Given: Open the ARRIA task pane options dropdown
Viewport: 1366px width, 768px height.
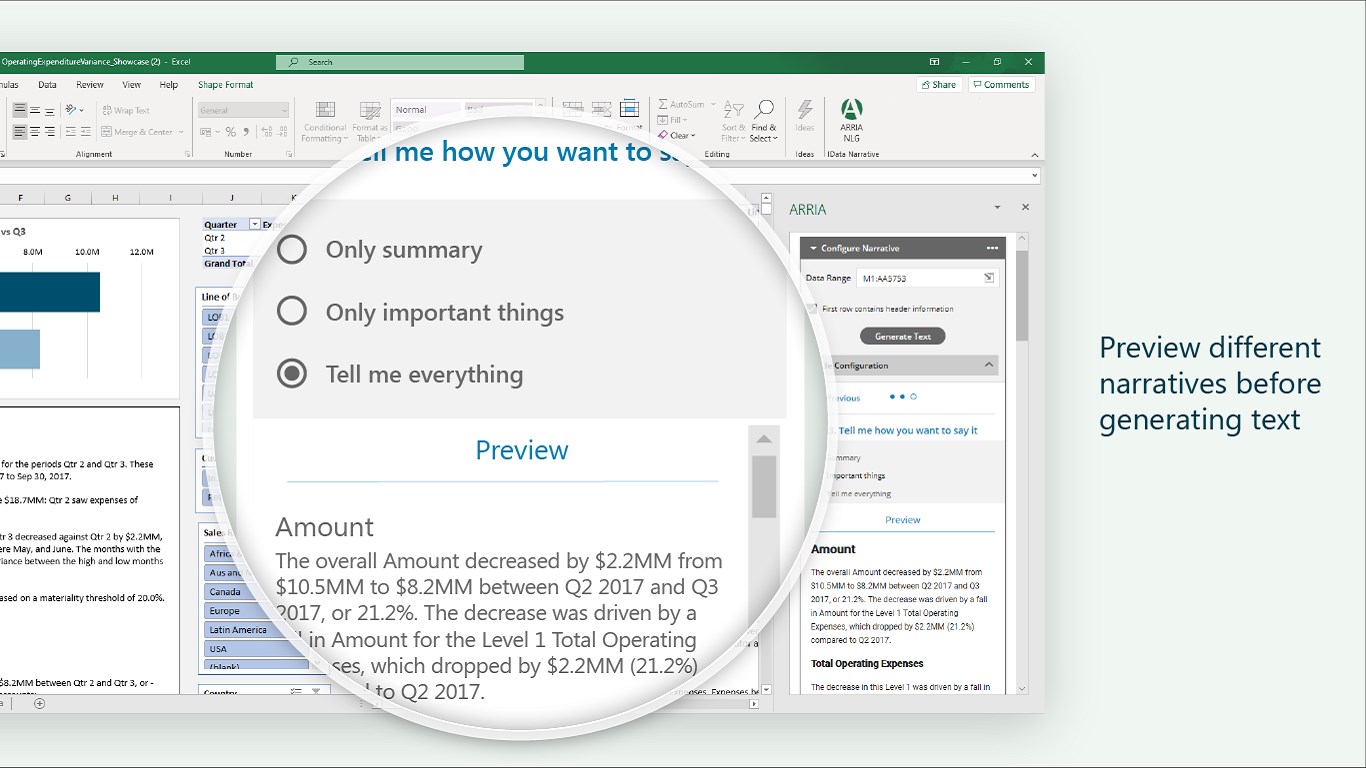Looking at the screenshot, I should tap(997, 207).
